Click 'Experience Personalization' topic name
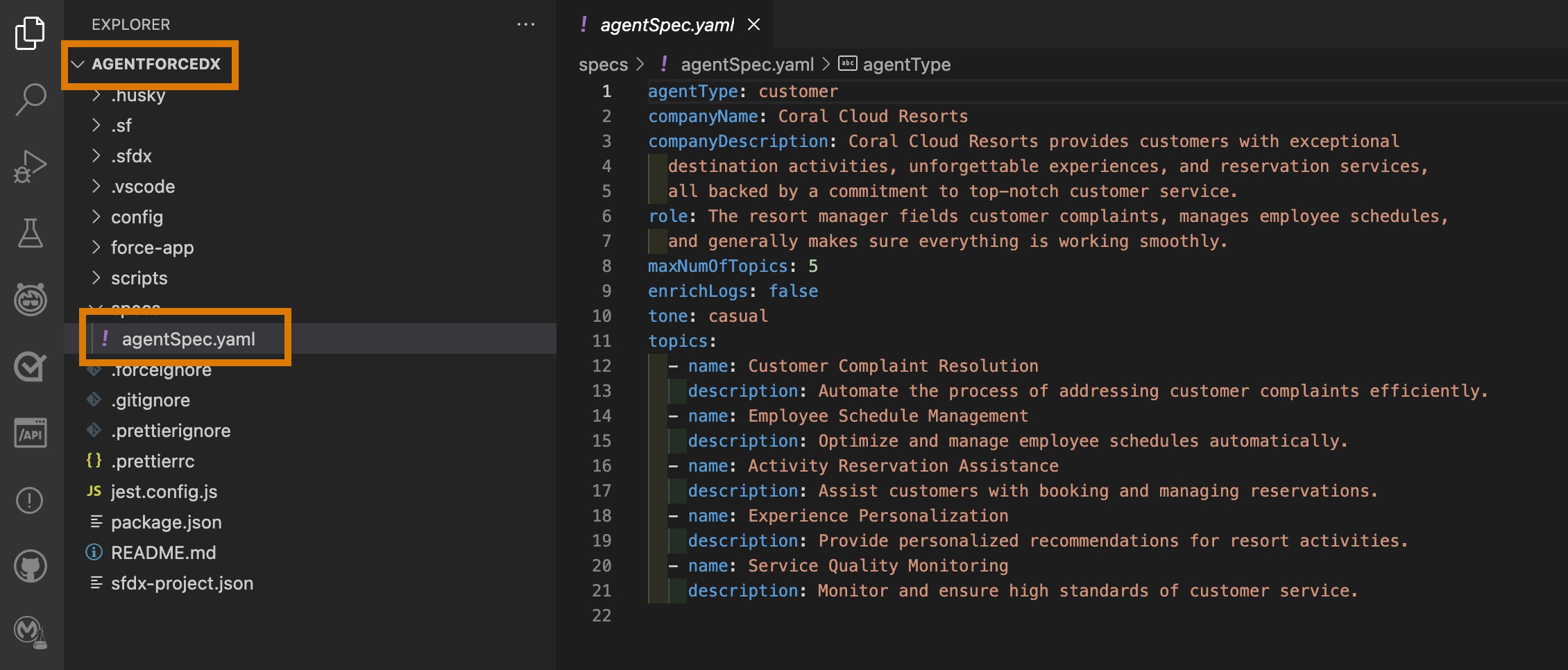 [x=878, y=516]
